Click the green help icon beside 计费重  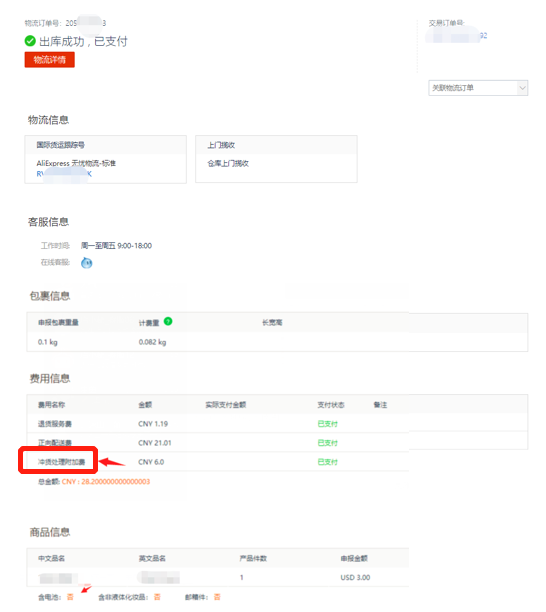pyautogui.click(x=168, y=321)
